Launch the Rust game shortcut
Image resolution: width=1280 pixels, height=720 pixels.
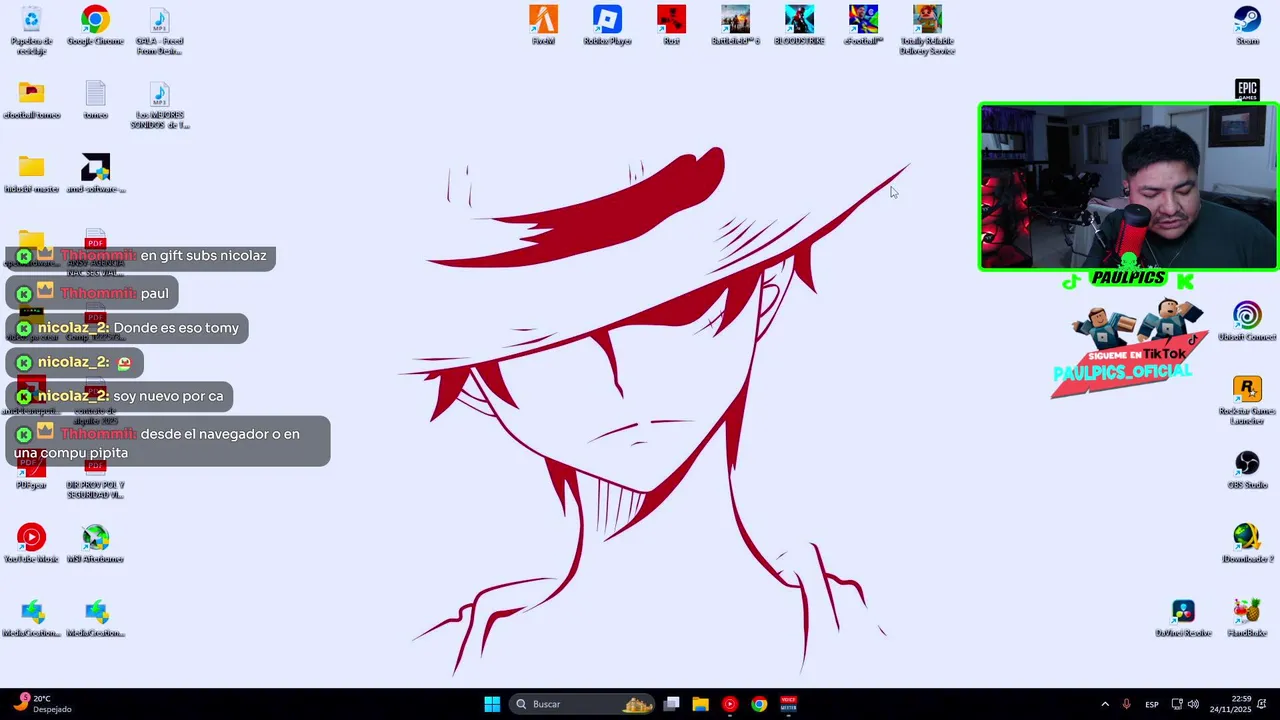[x=671, y=26]
